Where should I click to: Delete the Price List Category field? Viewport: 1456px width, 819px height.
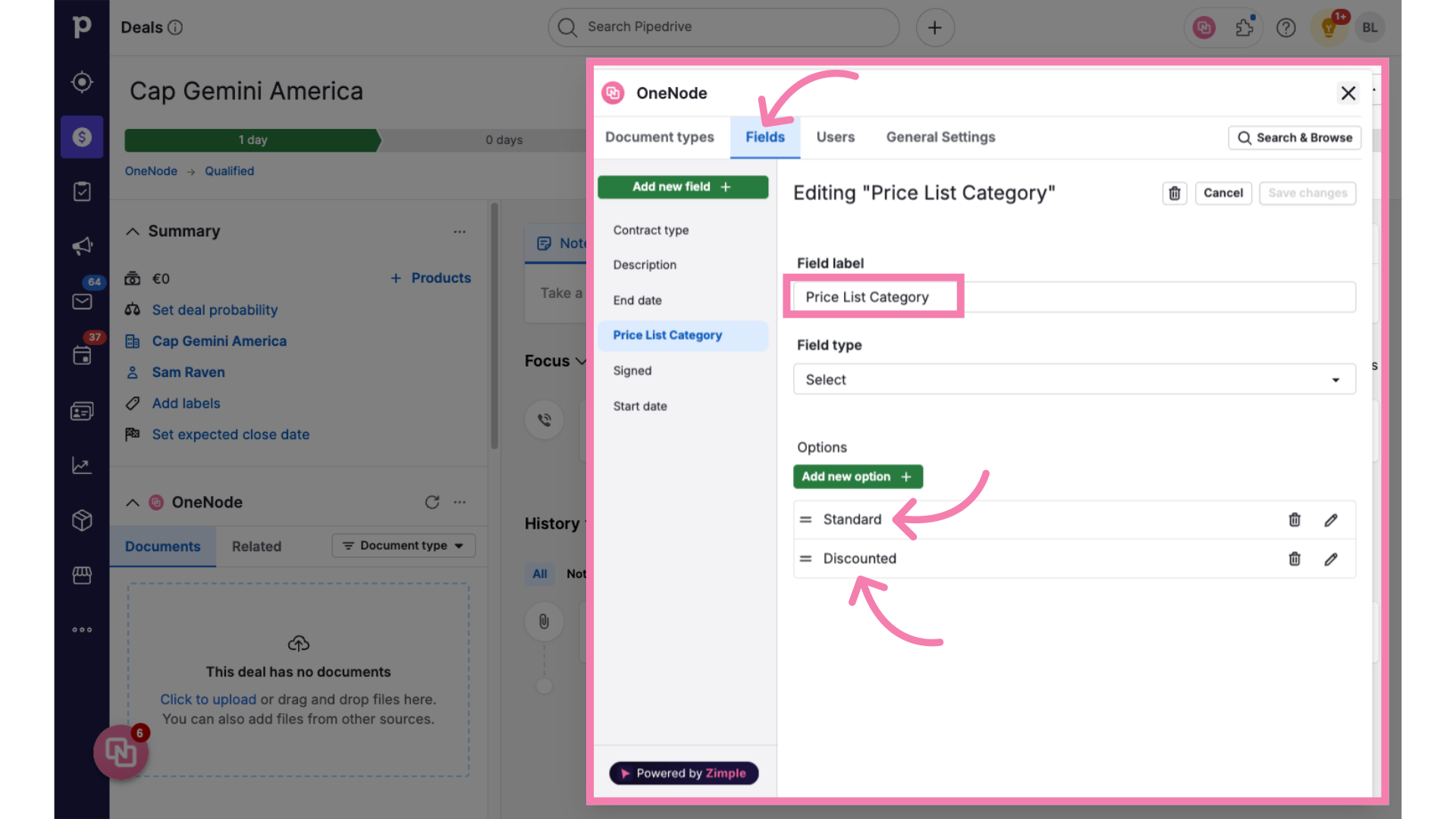tap(1175, 193)
